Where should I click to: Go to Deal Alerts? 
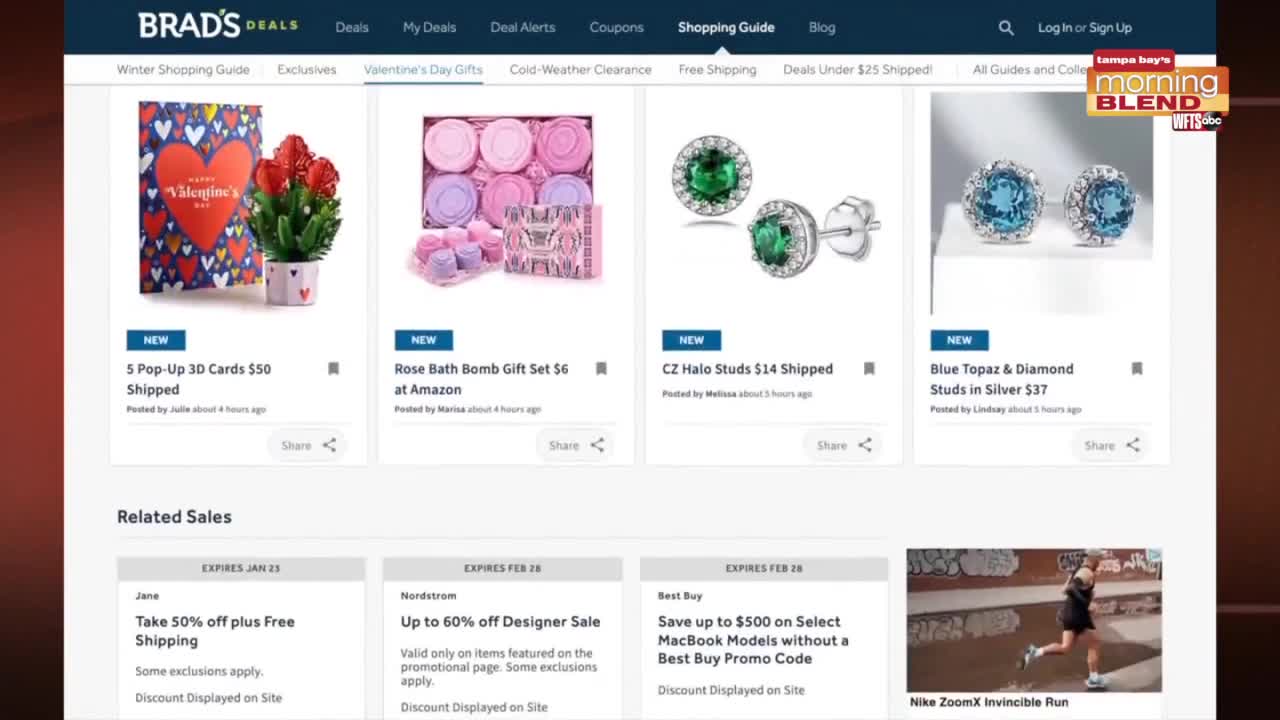(x=523, y=28)
